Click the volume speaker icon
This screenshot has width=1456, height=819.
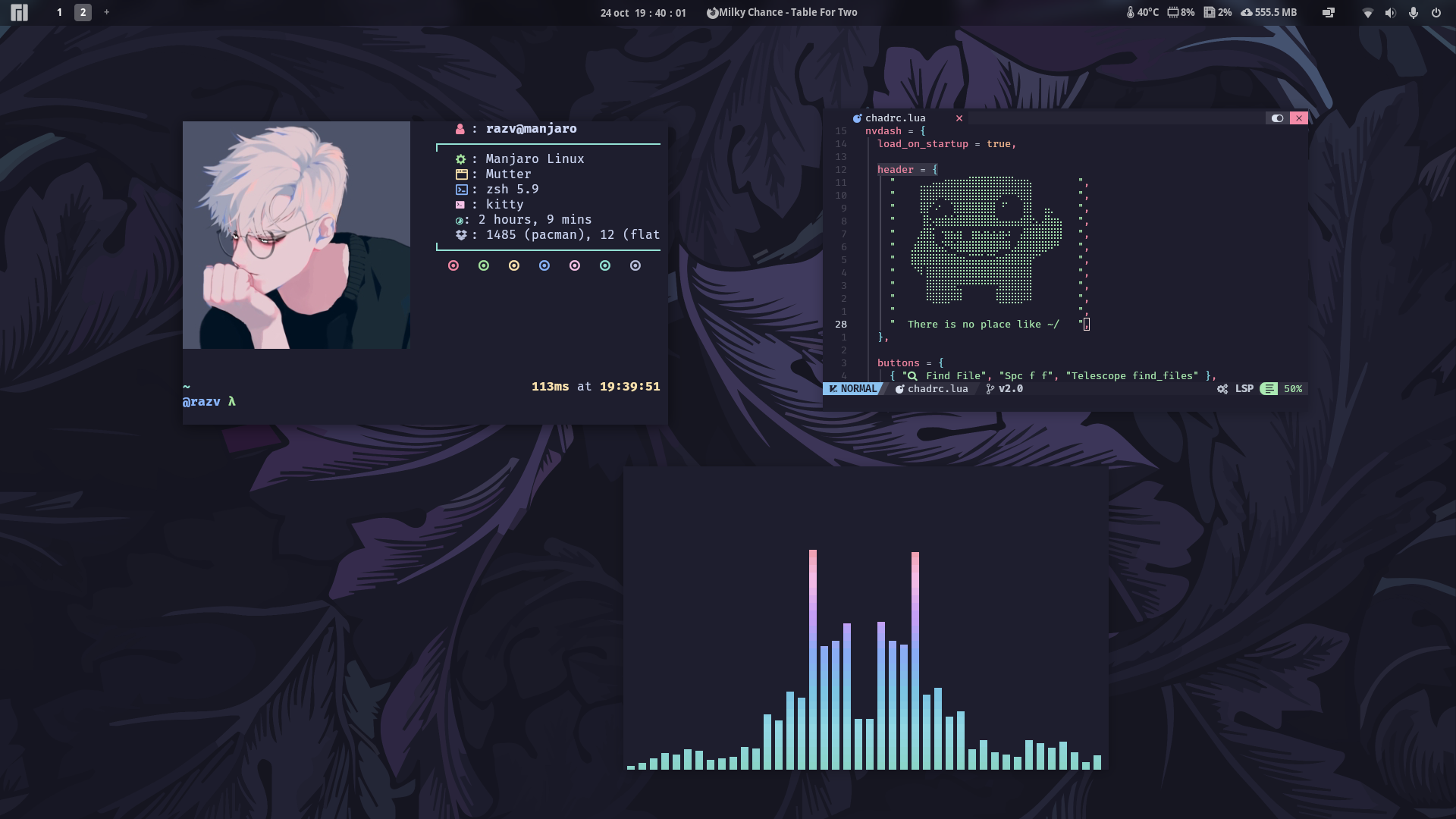tap(1390, 12)
